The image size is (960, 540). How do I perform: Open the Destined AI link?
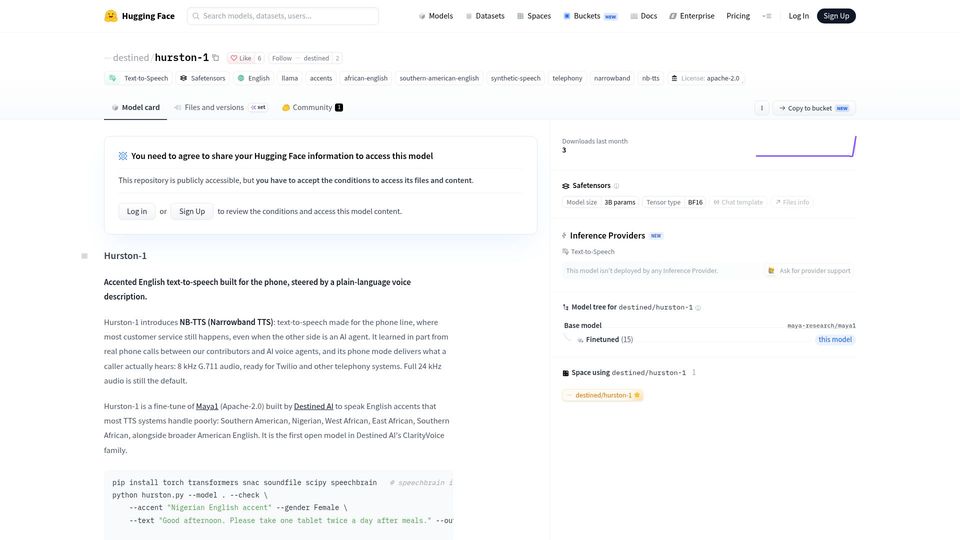pos(313,407)
